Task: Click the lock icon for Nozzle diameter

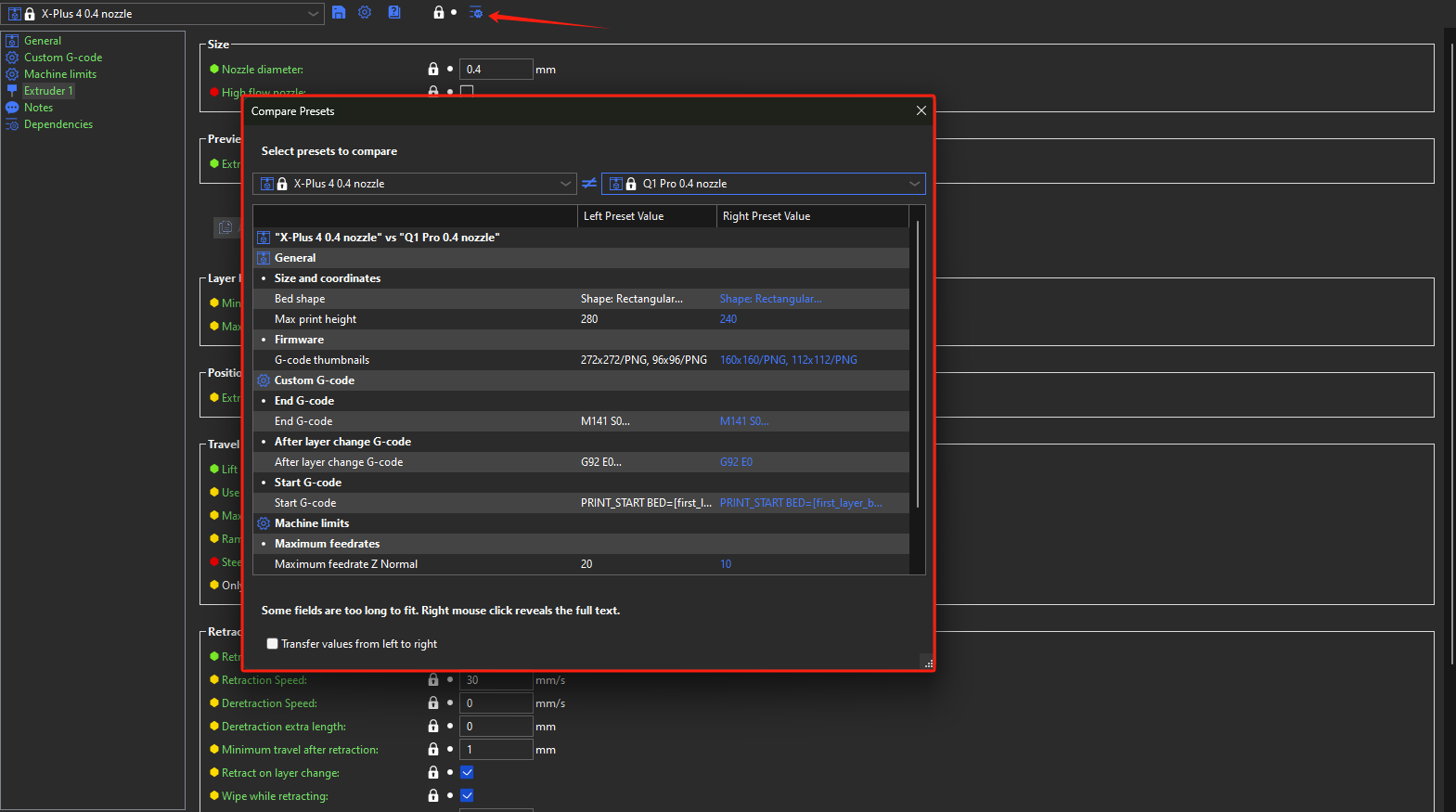Action: pyautogui.click(x=432, y=69)
